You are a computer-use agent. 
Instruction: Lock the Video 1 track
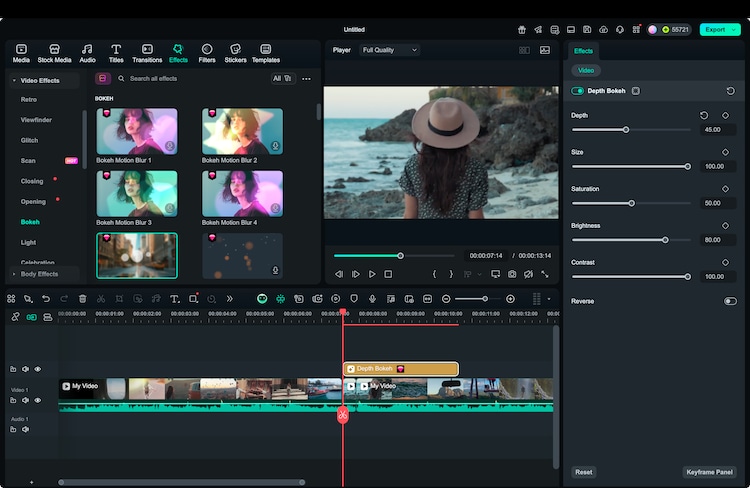pyautogui.click(x=13, y=400)
